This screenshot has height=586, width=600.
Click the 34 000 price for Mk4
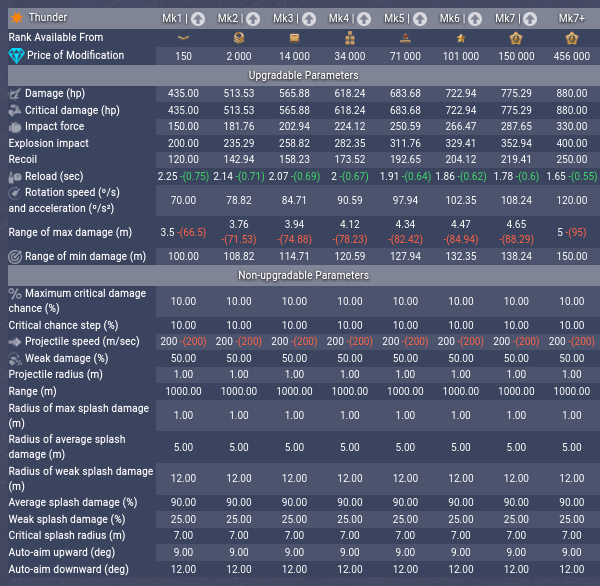click(x=350, y=56)
